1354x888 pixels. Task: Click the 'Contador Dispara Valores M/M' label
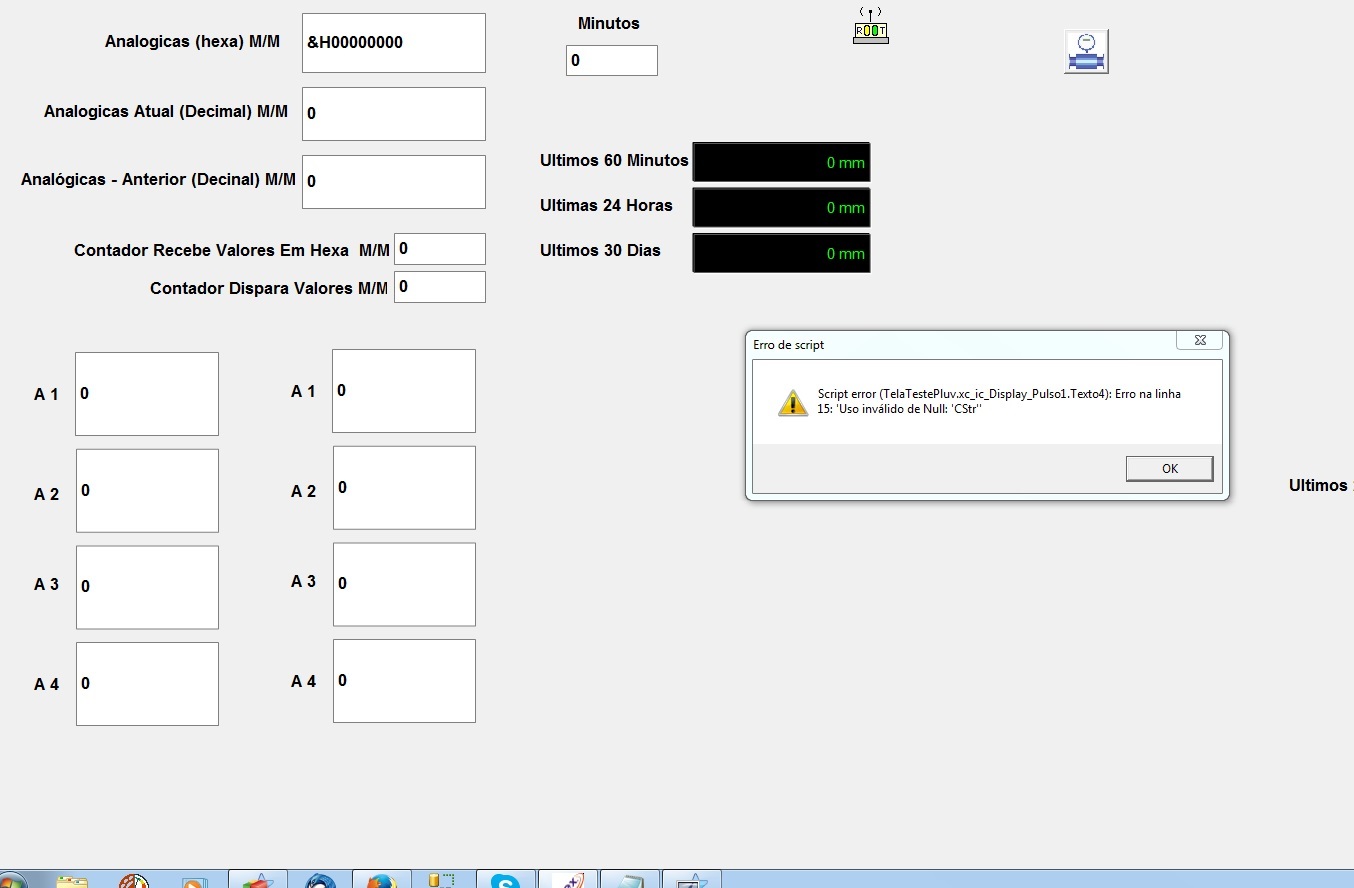click(269, 288)
